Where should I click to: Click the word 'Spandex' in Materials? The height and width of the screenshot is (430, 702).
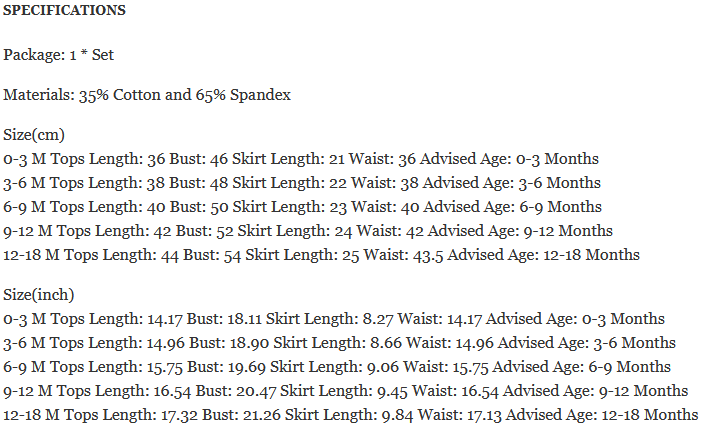pos(262,95)
